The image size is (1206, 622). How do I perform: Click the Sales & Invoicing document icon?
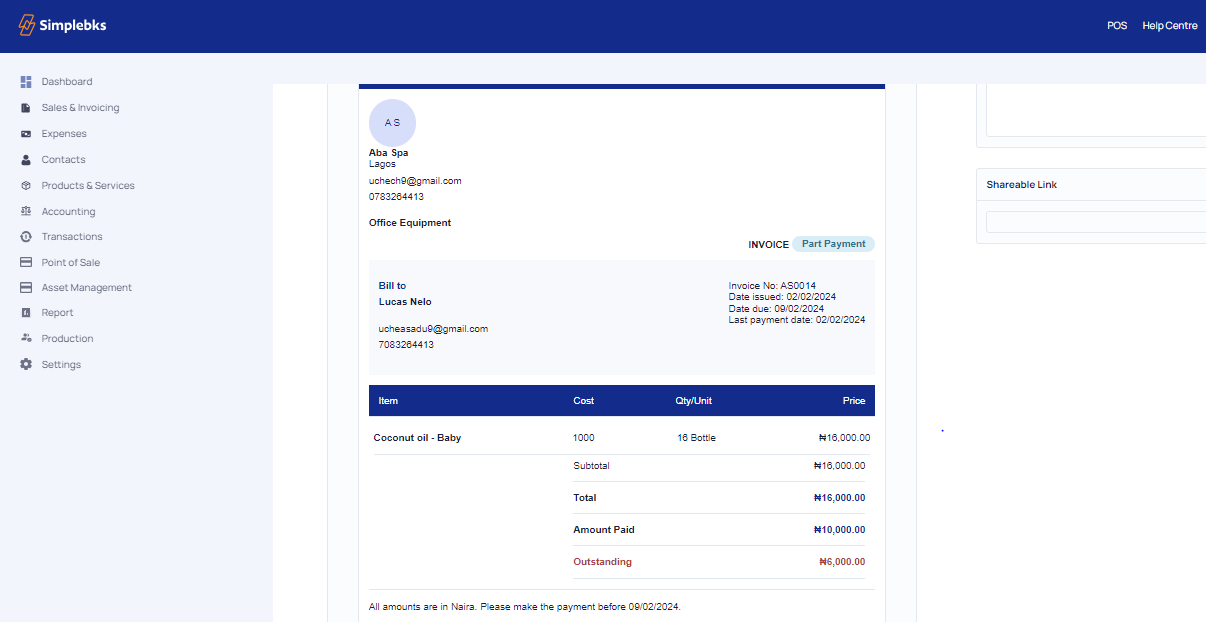[26, 108]
